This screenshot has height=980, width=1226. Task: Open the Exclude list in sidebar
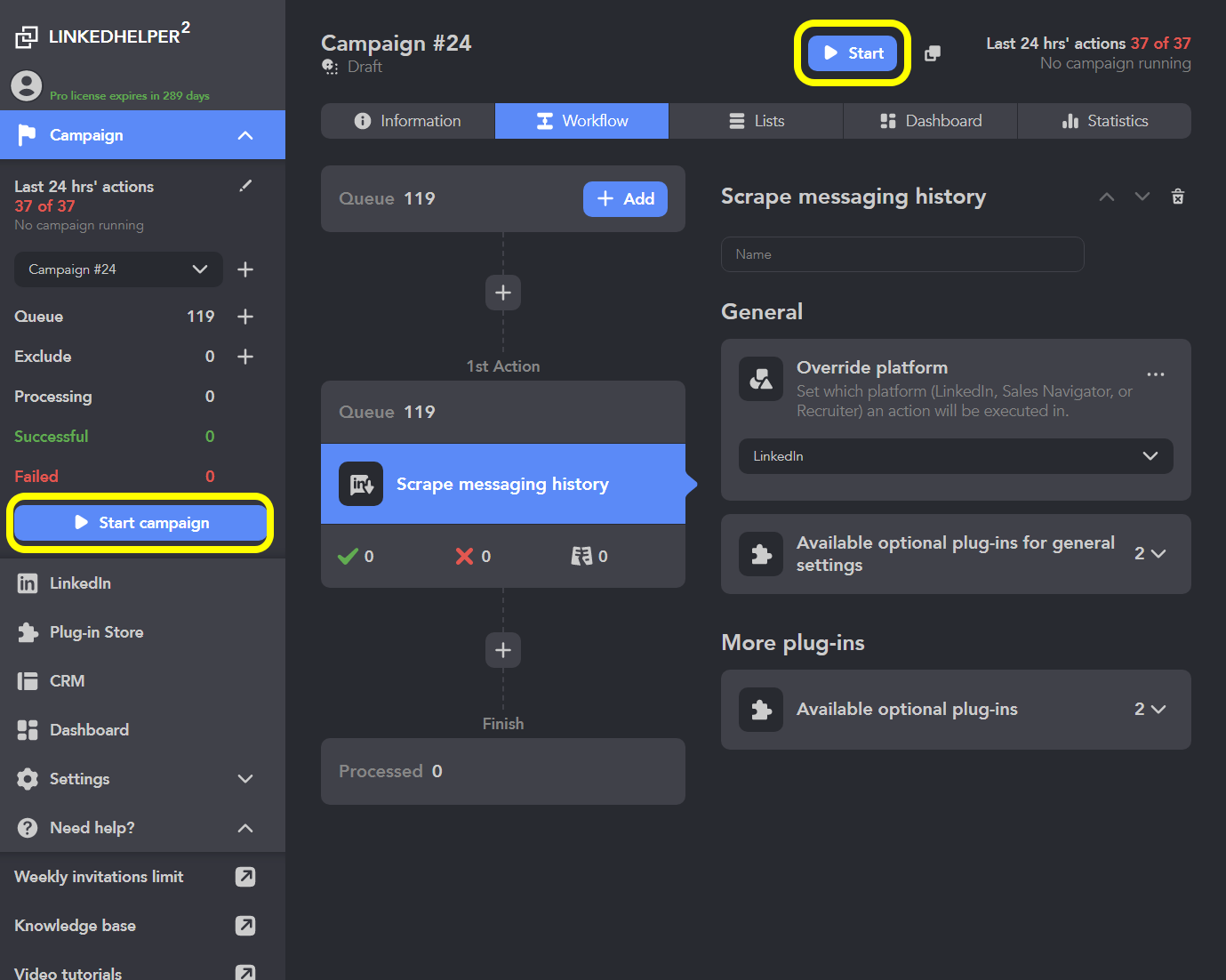[x=115, y=357]
